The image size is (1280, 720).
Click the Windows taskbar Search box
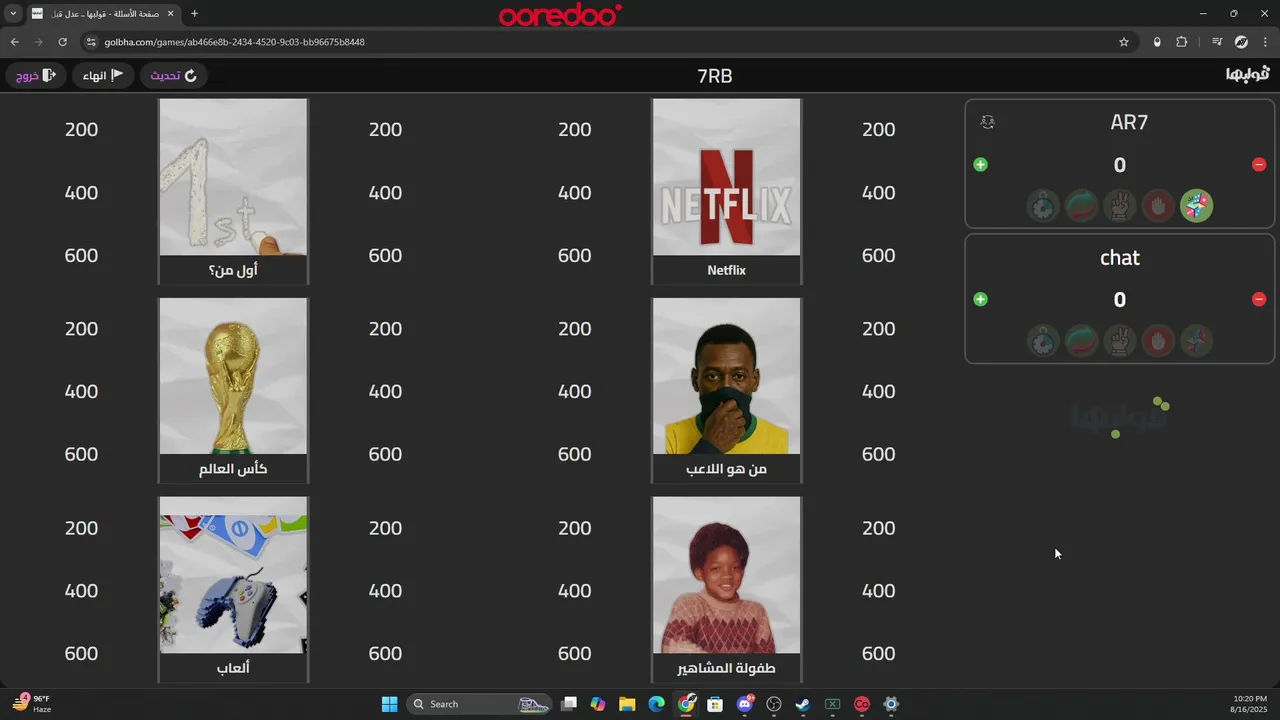tap(480, 704)
